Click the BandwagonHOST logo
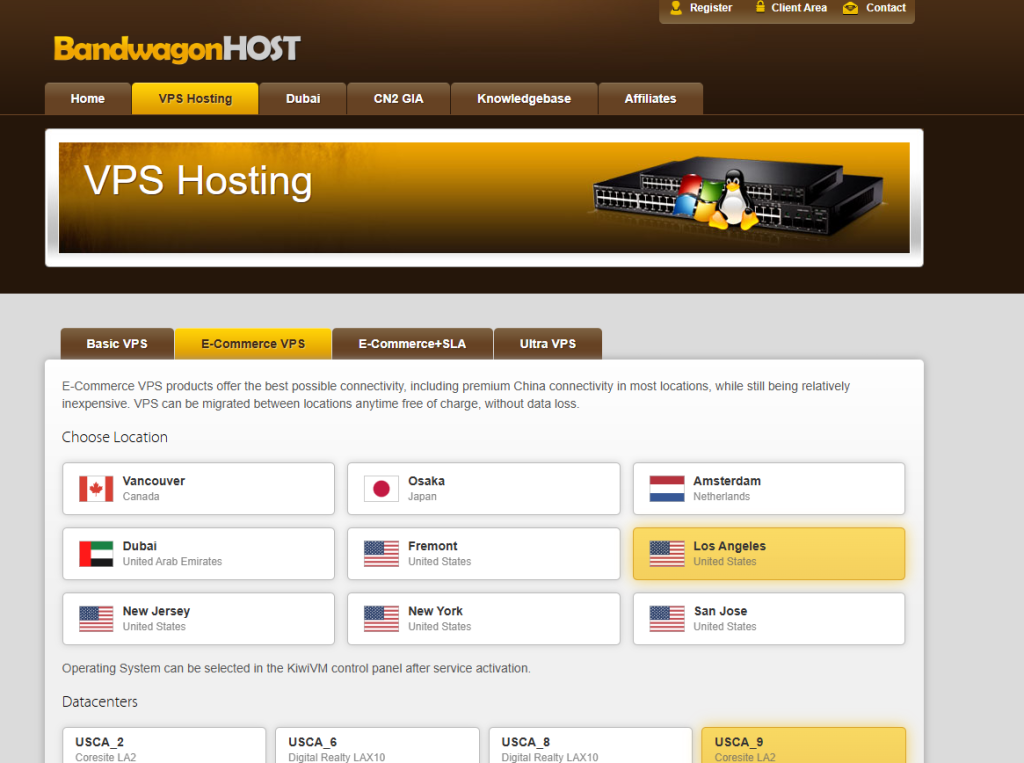Image resolution: width=1024 pixels, height=763 pixels. tap(177, 49)
